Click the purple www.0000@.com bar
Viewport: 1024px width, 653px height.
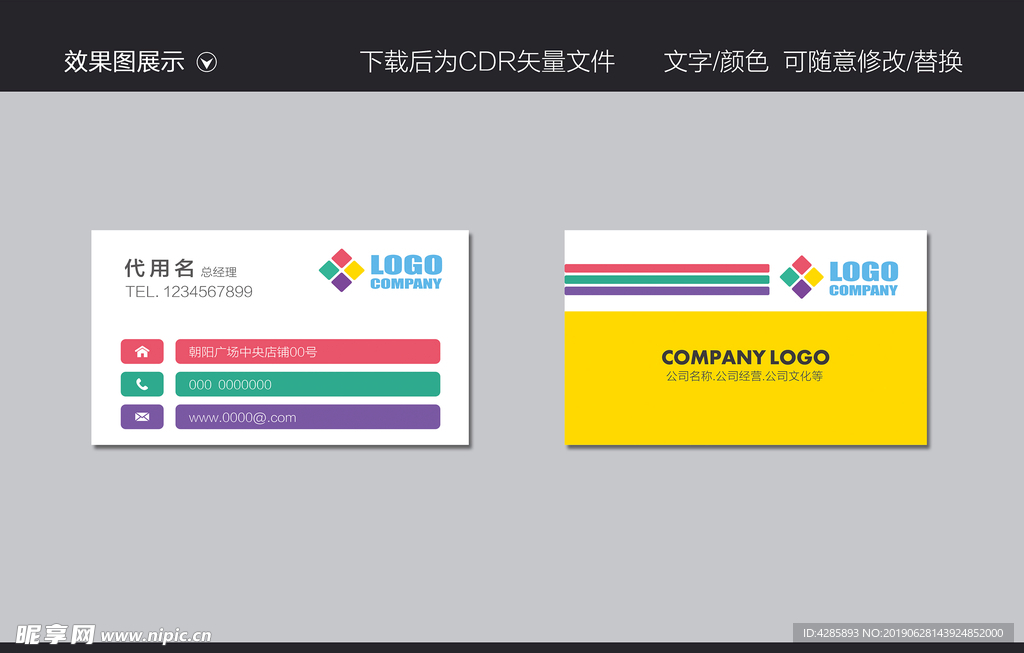(x=307, y=417)
